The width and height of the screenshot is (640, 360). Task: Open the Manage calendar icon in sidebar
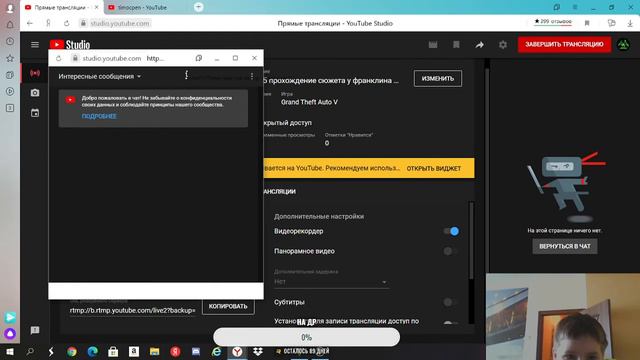click(35, 113)
